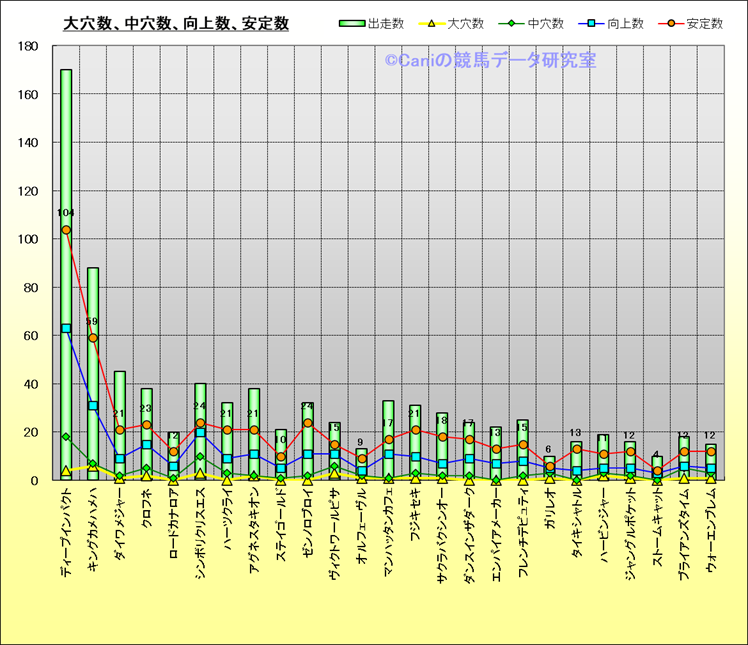Select the chart title 大穴数、中穴数、向上数、安定数
This screenshot has width=748, height=645.
(176, 23)
